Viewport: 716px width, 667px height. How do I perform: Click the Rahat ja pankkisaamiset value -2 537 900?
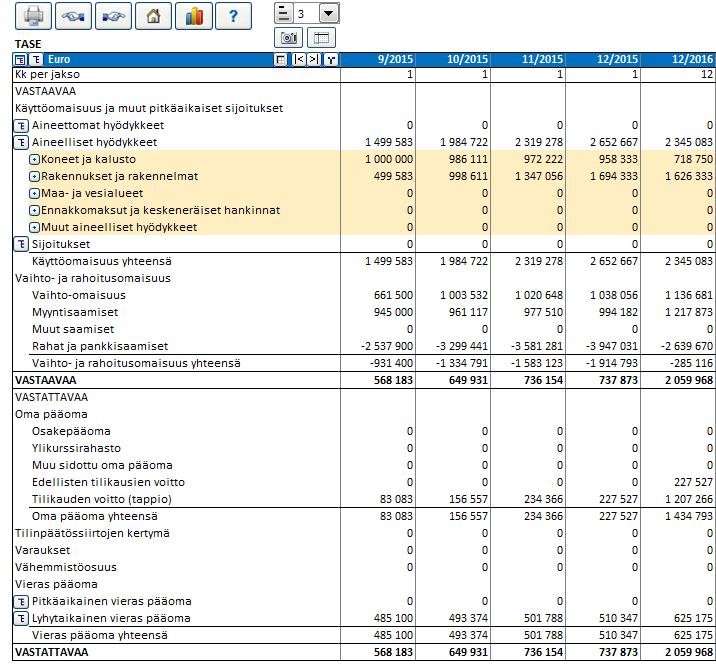(x=387, y=347)
